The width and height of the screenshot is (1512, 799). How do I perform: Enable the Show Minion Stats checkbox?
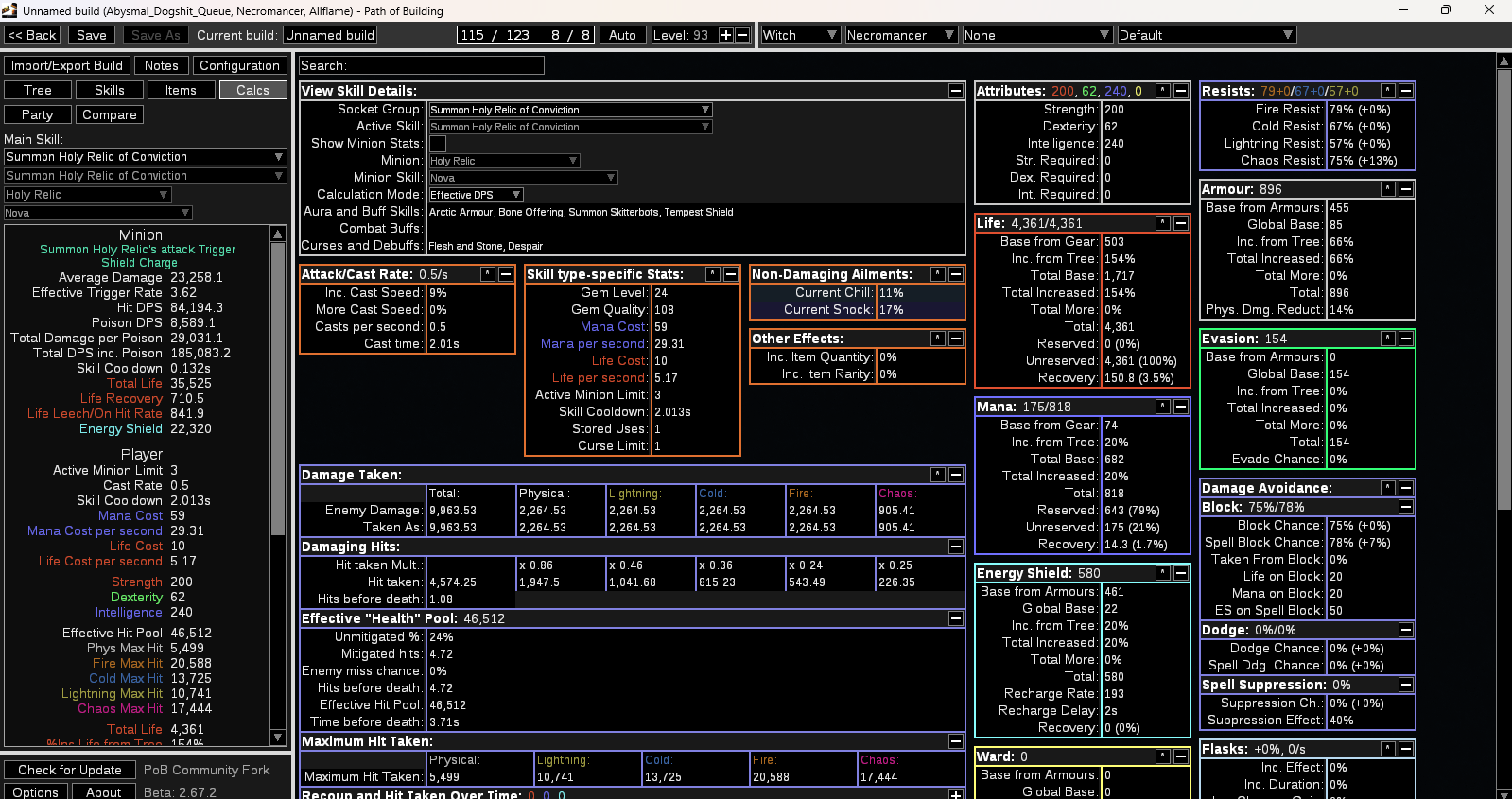point(438,144)
